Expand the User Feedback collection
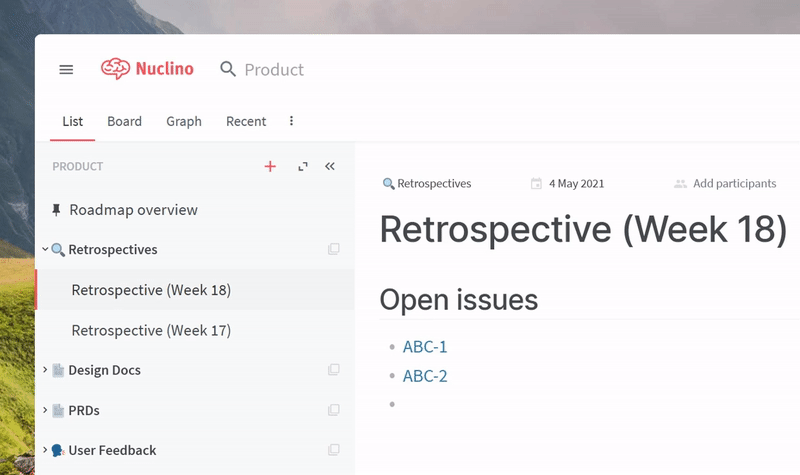The image size is (800, 475). (45, 449)
